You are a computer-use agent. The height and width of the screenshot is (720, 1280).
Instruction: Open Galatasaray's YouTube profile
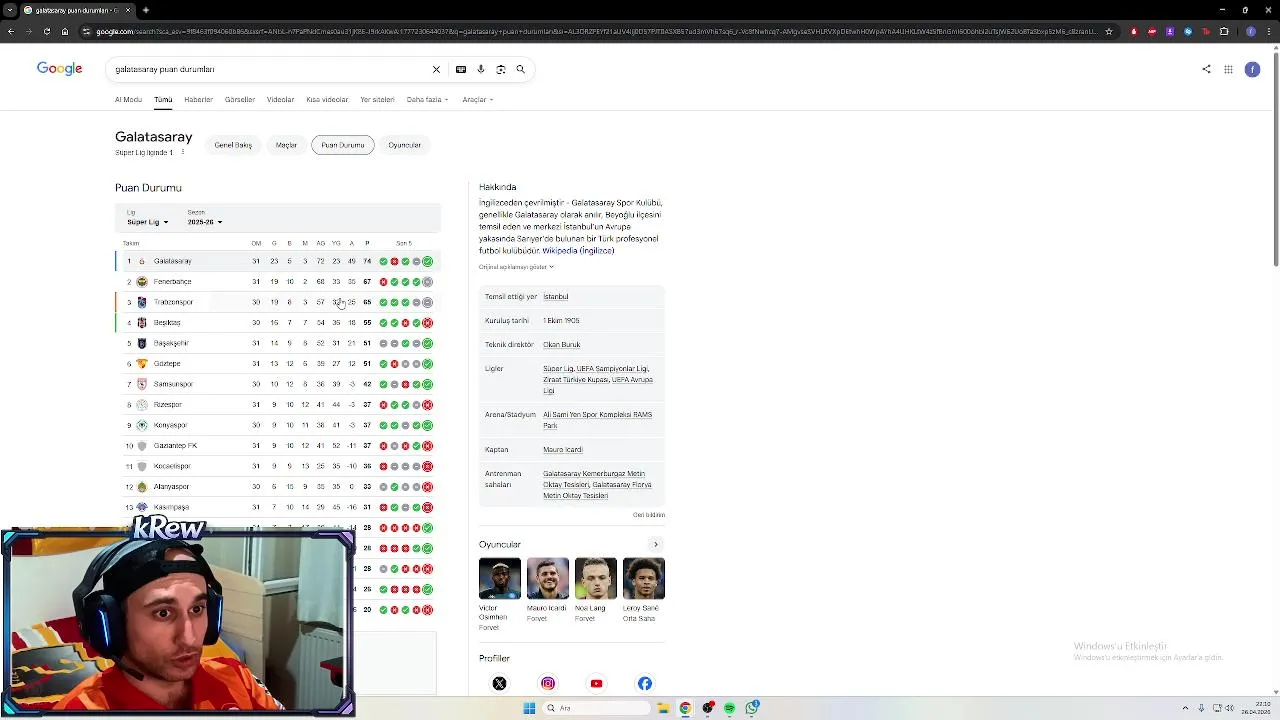click(596, 684)
